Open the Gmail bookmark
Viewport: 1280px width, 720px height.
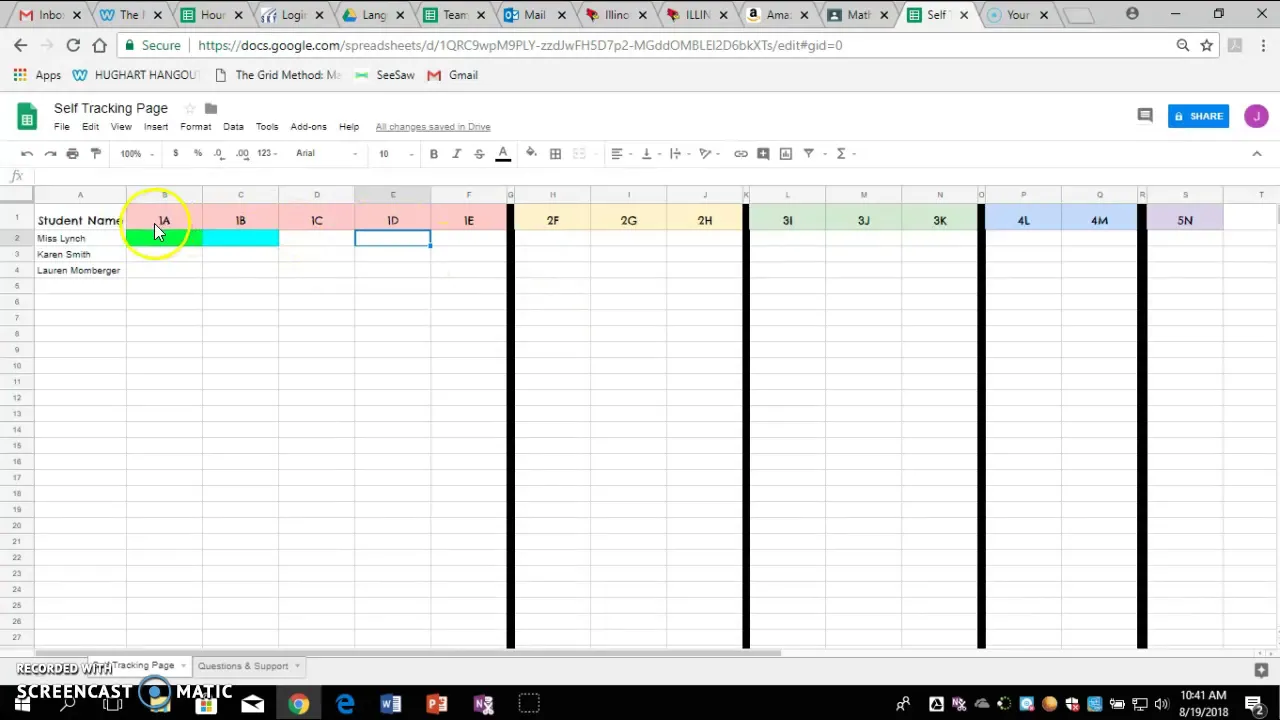coord(452,75)
